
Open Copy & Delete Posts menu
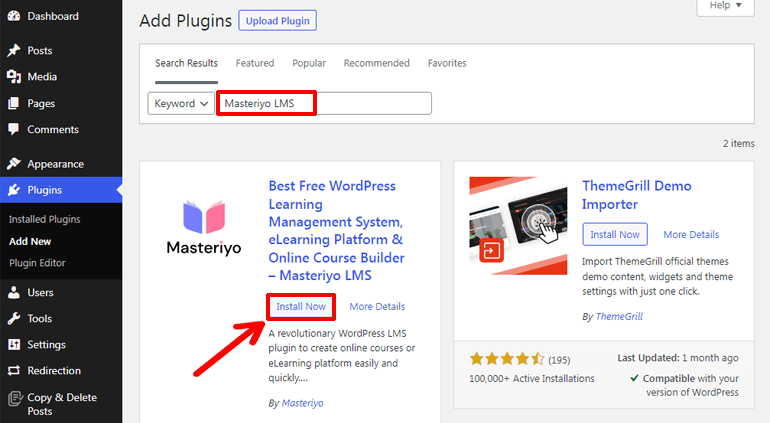61,404
